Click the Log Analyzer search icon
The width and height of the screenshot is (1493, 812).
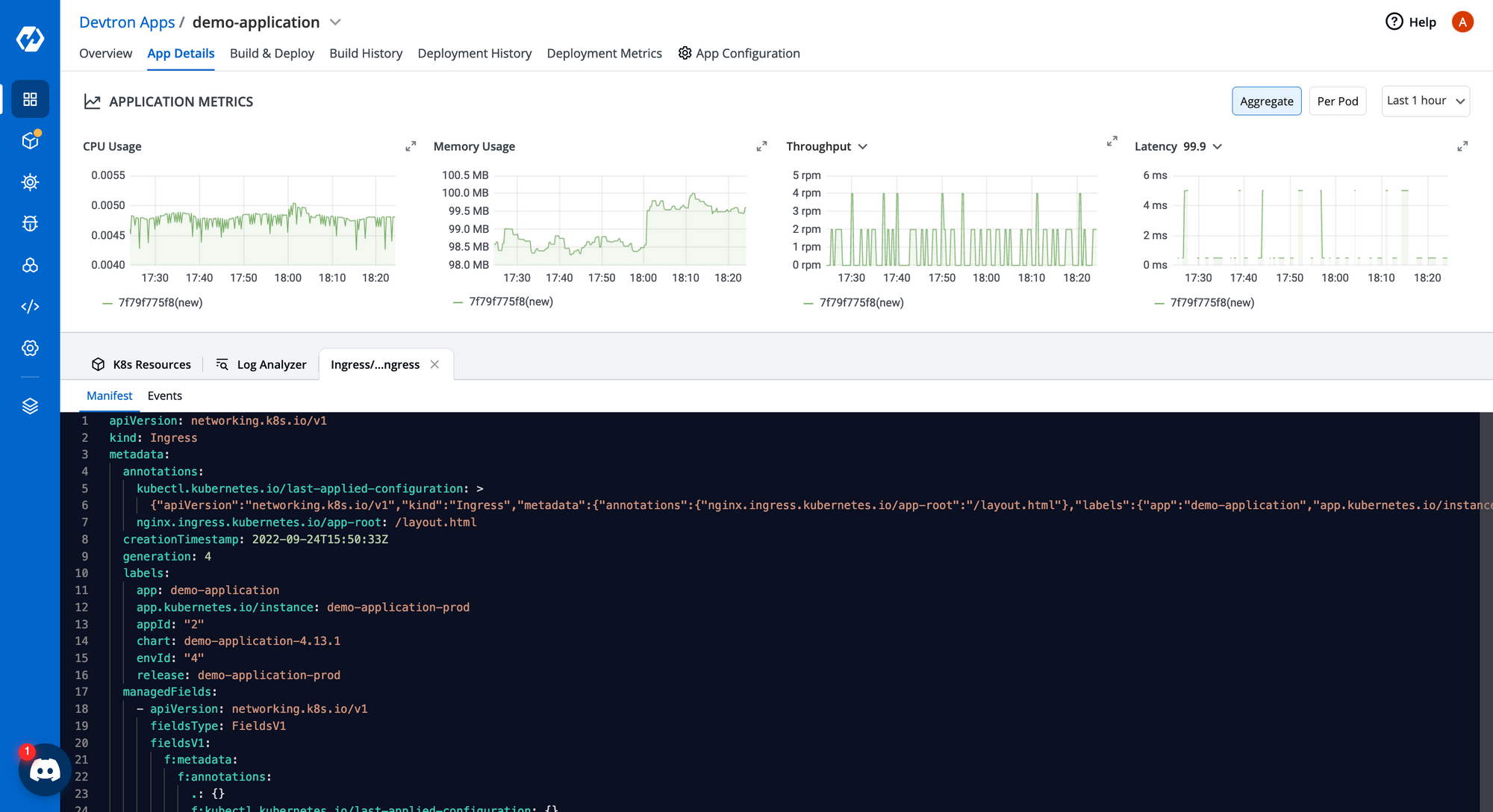222,364
